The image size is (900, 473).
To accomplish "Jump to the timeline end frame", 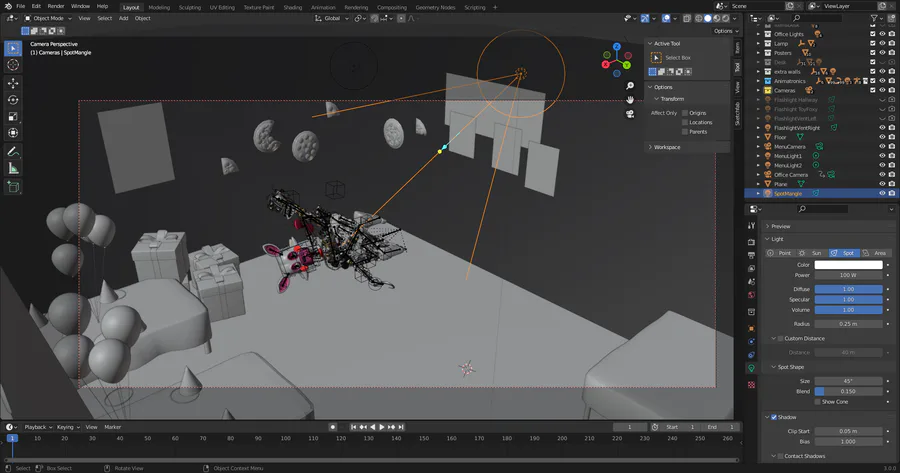I will click(x=401, y=427).
